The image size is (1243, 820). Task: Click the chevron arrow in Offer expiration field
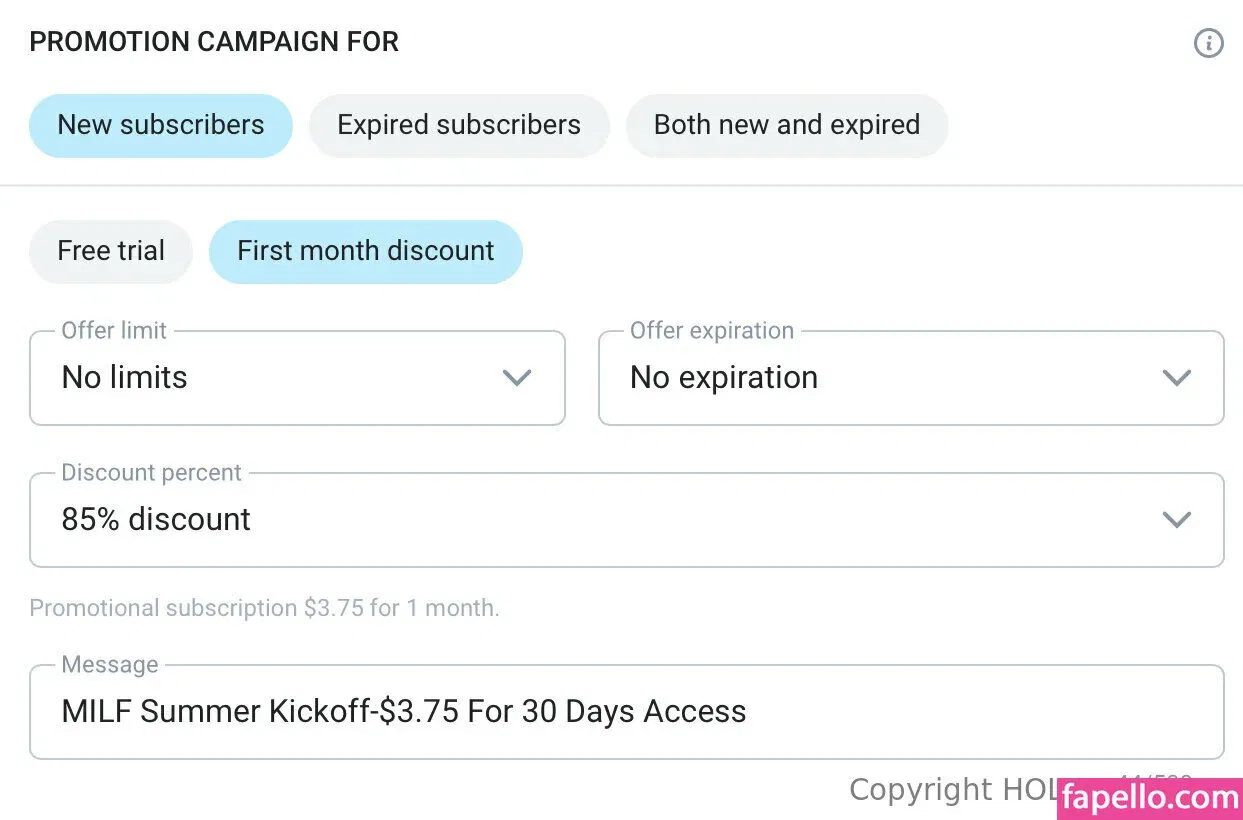tap(1176, 378)
